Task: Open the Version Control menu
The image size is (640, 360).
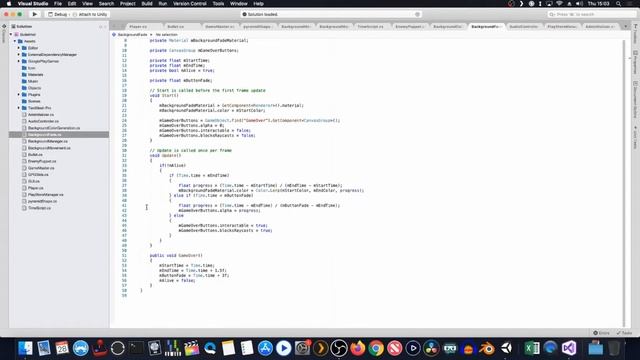Action: [x=190, y=4]
